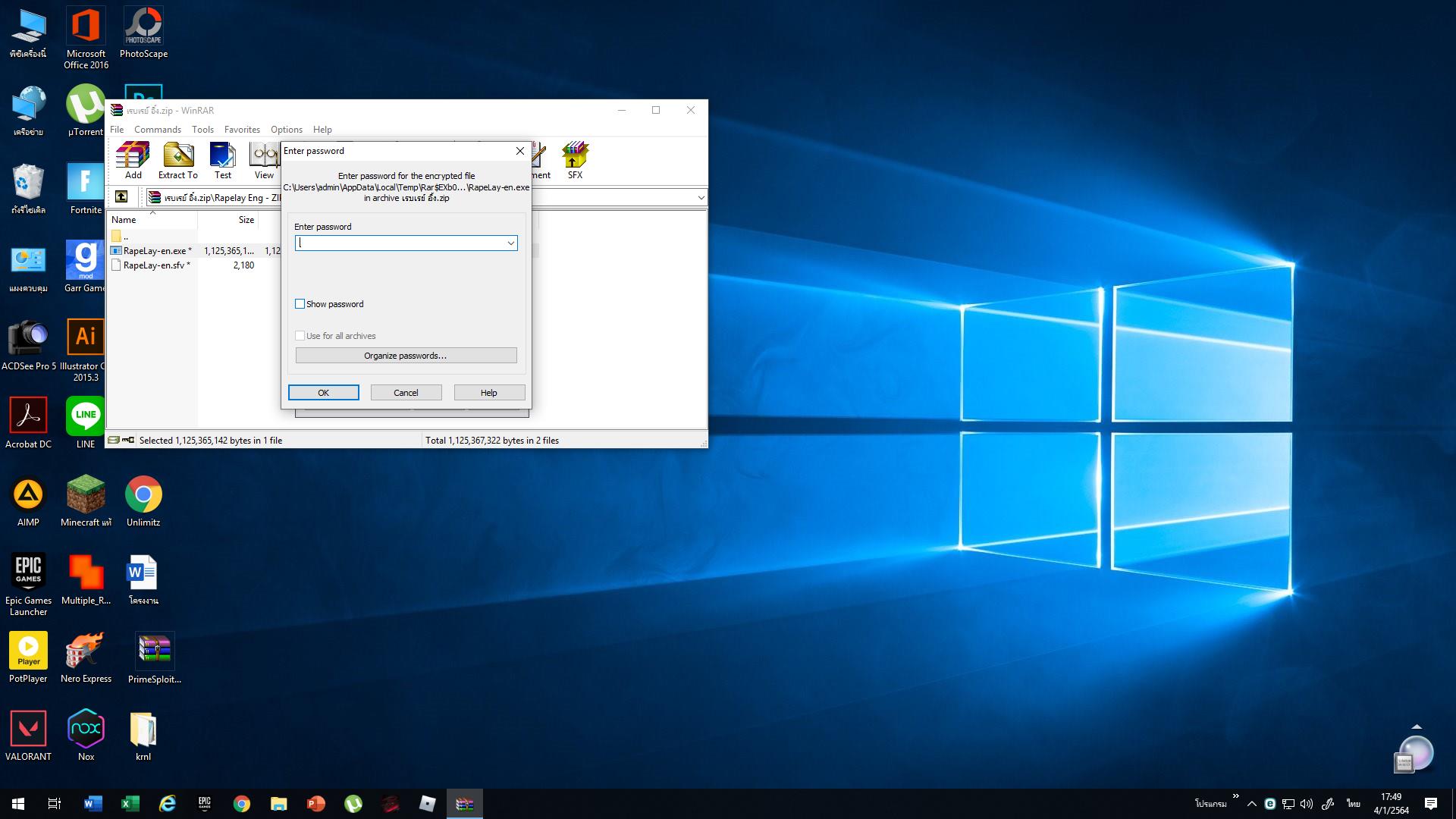Expand the WinRAR address bar dropdown
The height and width of the screenshot is (819, 1456).
[x=701, y=197]
